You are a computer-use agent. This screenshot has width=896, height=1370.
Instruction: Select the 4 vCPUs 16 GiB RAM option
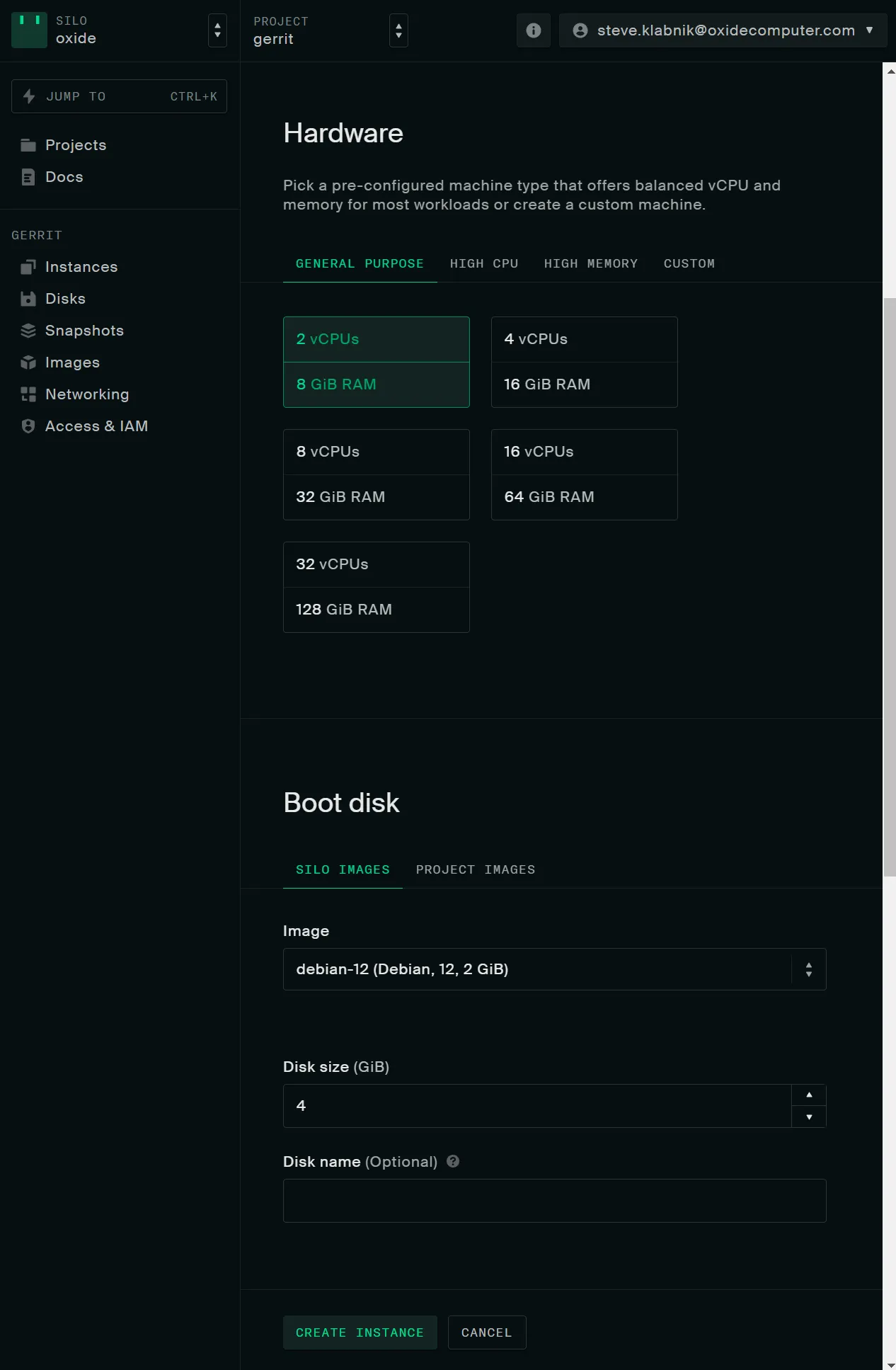coord(585,362)
